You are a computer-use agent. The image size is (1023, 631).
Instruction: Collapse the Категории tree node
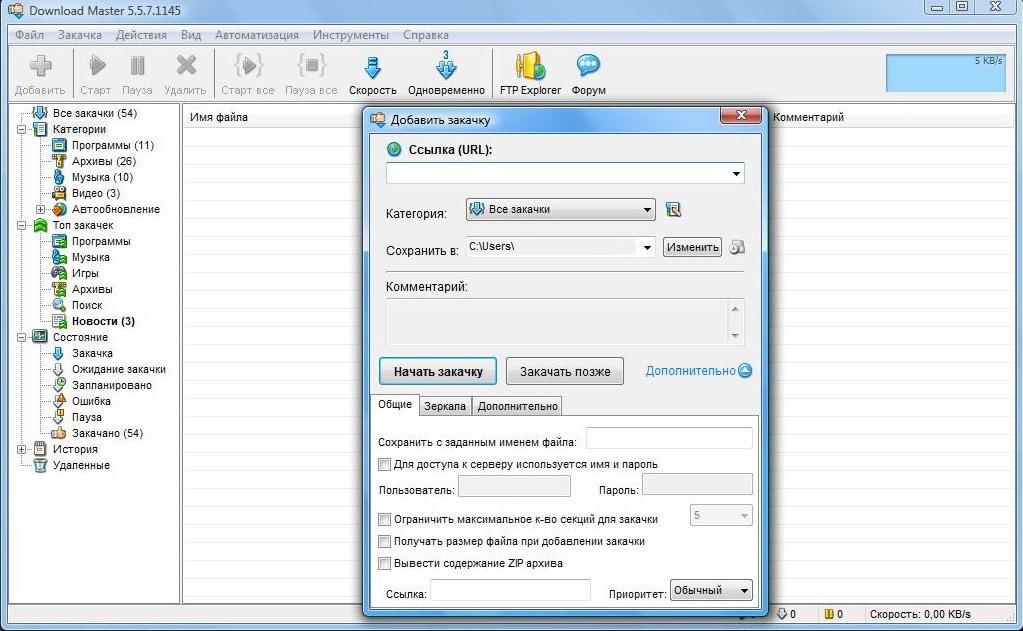(x=22, y=129)
